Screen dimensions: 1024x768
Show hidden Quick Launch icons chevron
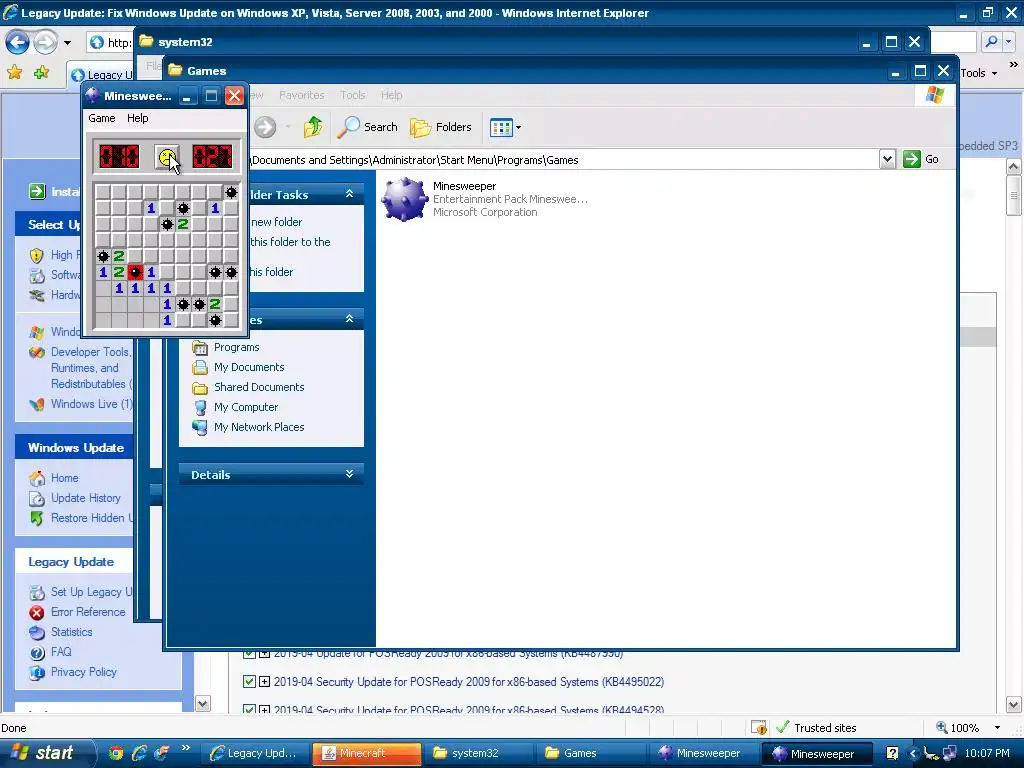pos(185,748)
